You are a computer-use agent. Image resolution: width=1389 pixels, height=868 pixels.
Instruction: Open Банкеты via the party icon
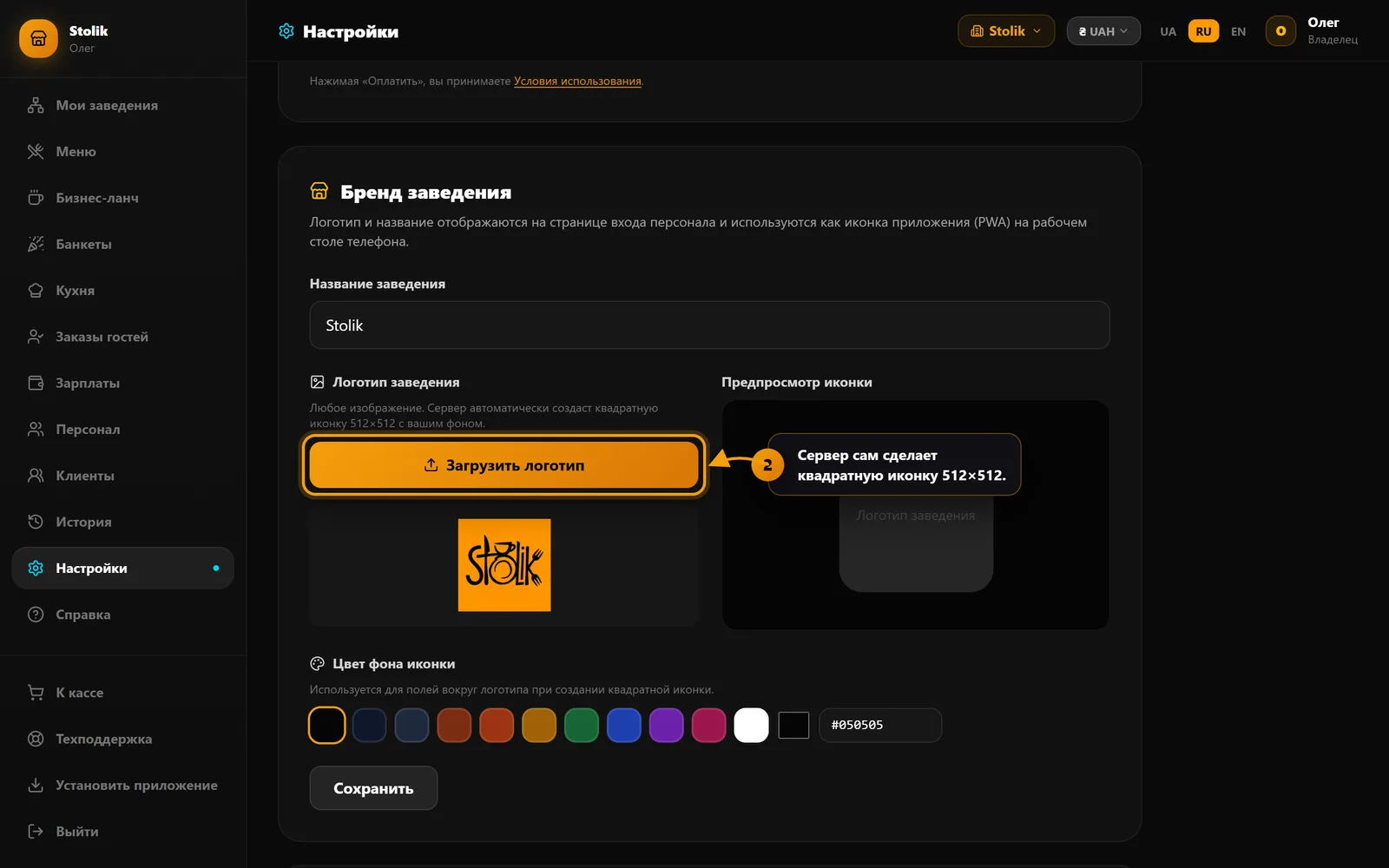click(x=36, y=244)
